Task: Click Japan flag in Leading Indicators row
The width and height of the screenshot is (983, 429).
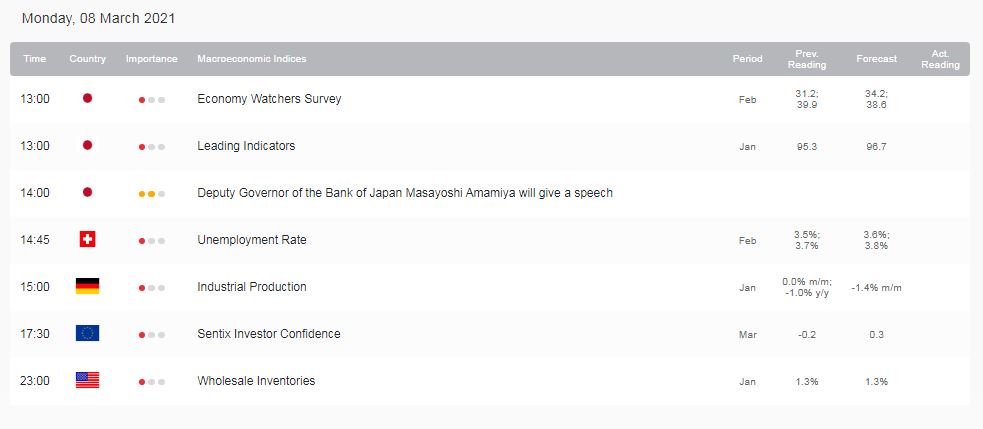Action: pos(87,145)
